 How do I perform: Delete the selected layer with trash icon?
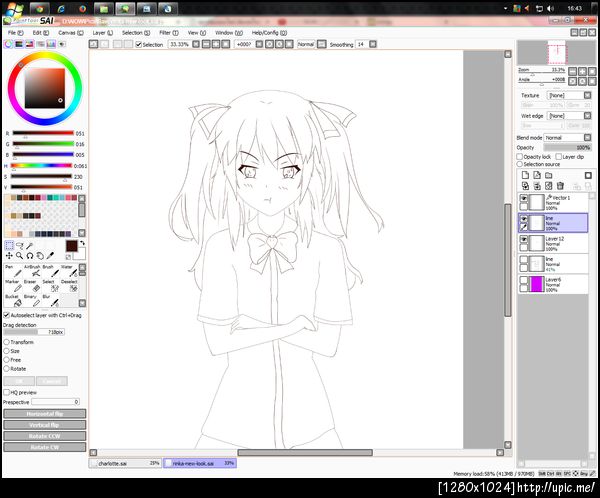561,186
